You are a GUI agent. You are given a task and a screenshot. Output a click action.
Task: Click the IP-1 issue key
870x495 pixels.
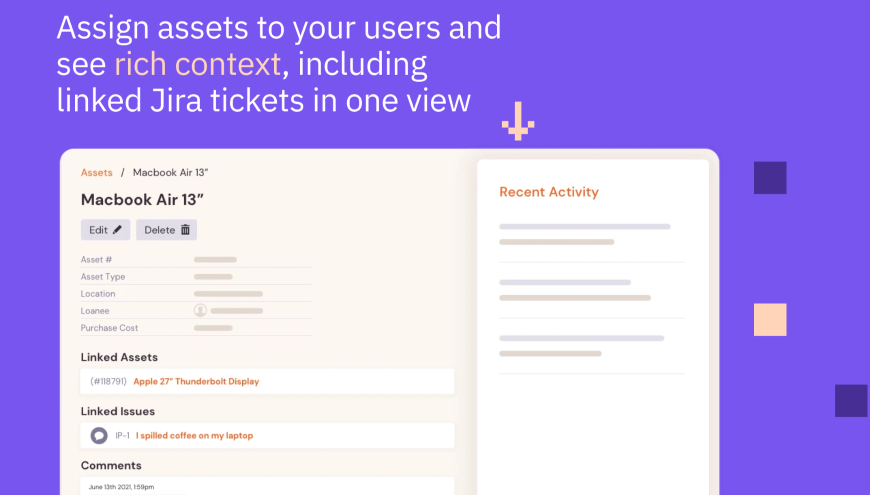coord(123,436)
